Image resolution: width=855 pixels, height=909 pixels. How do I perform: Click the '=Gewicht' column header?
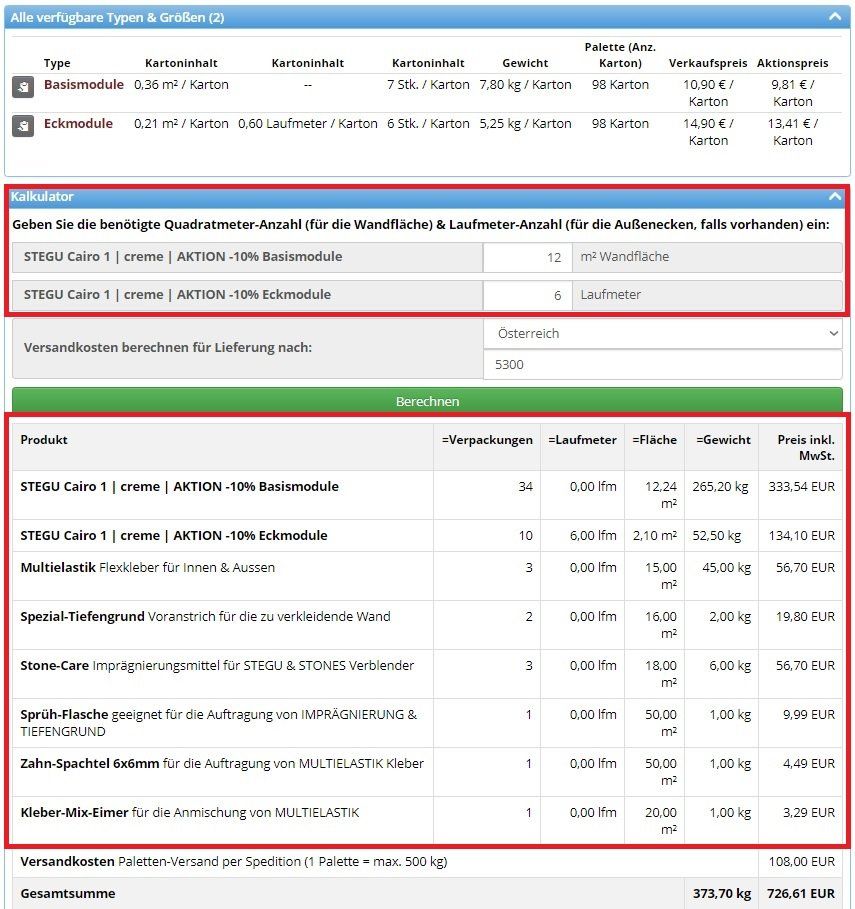click(723, 439)
